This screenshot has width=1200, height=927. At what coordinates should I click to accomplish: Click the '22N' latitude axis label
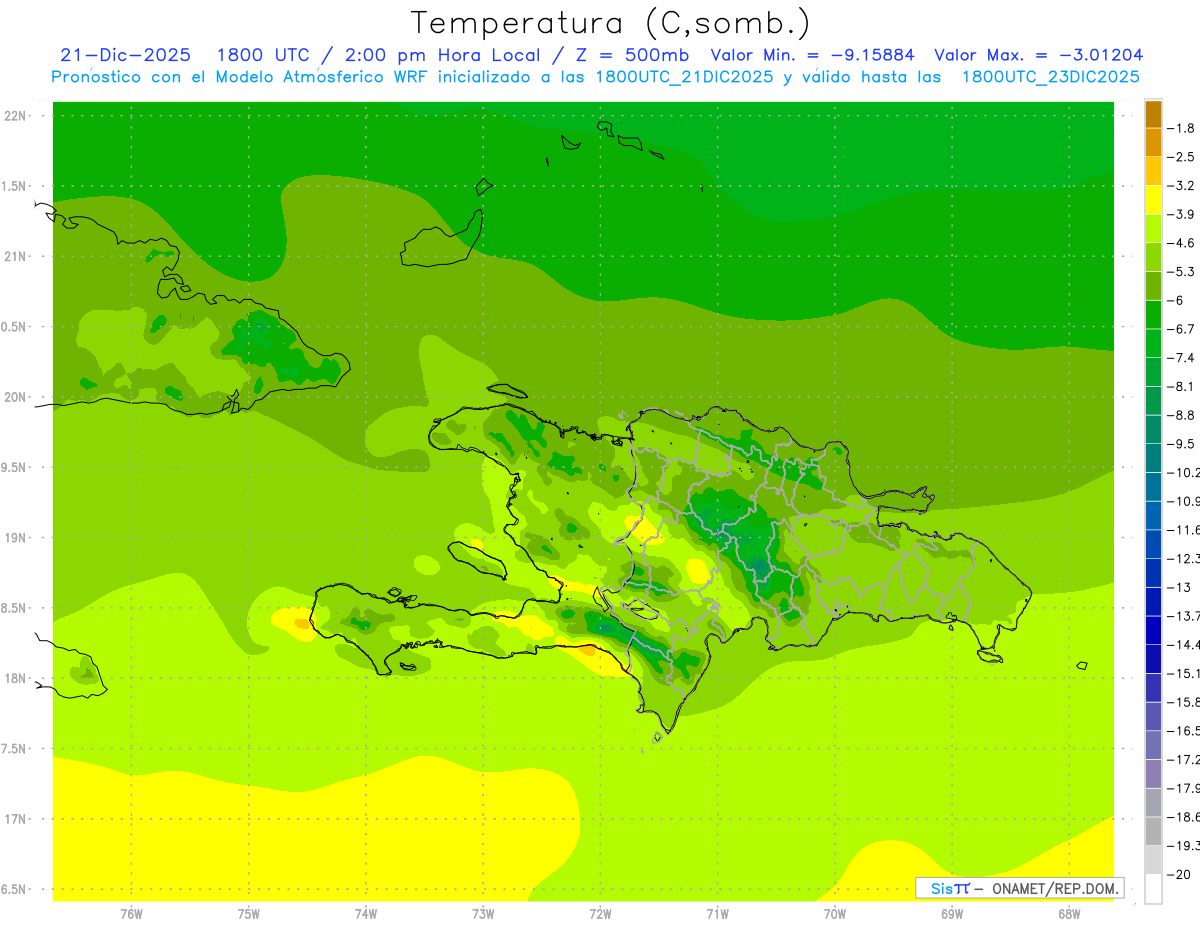(x=15, y=116)
